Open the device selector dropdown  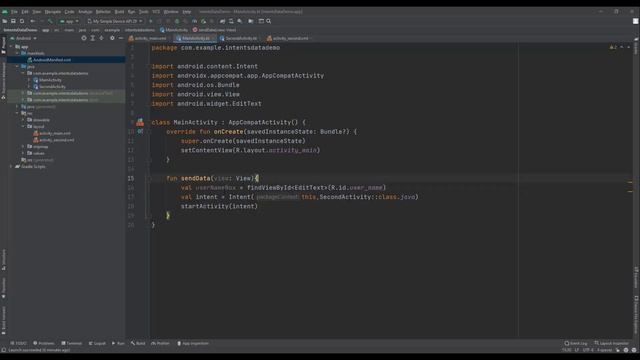pyautogui.click(x=115, y=21)
